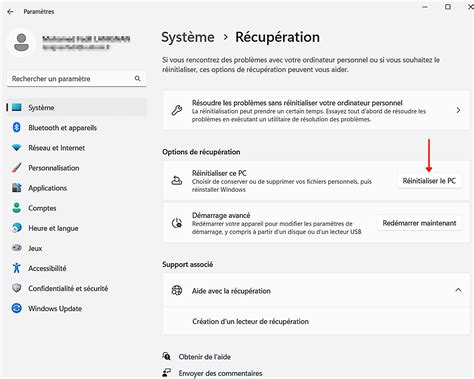Open Personnalisation settings

76,168
